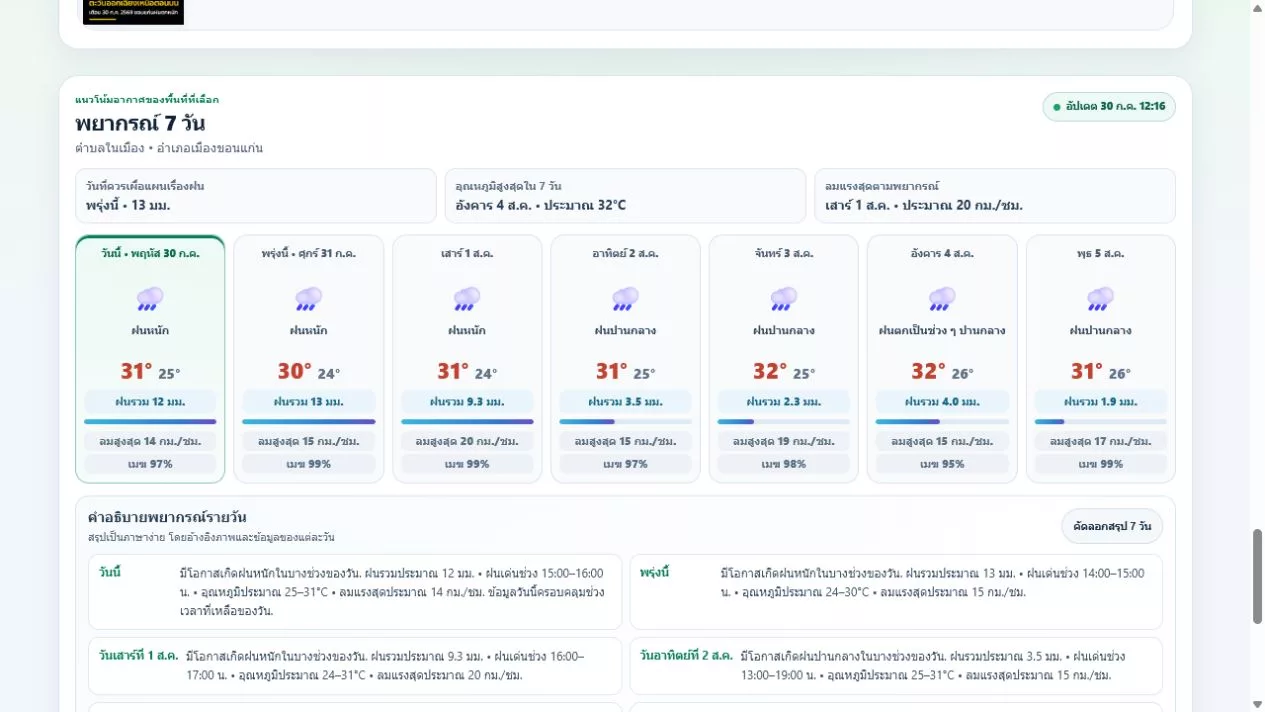This screenshot has height=712, width=1265.
Task: Click the rain bar under ฝนรวม 3.5 มม.
Action: [625, 421]
